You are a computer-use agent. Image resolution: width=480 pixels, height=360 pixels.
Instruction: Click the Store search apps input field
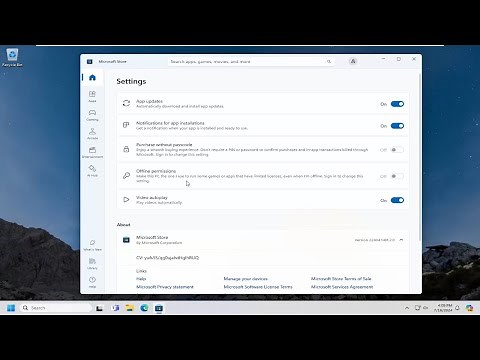[x=251, y=61]
